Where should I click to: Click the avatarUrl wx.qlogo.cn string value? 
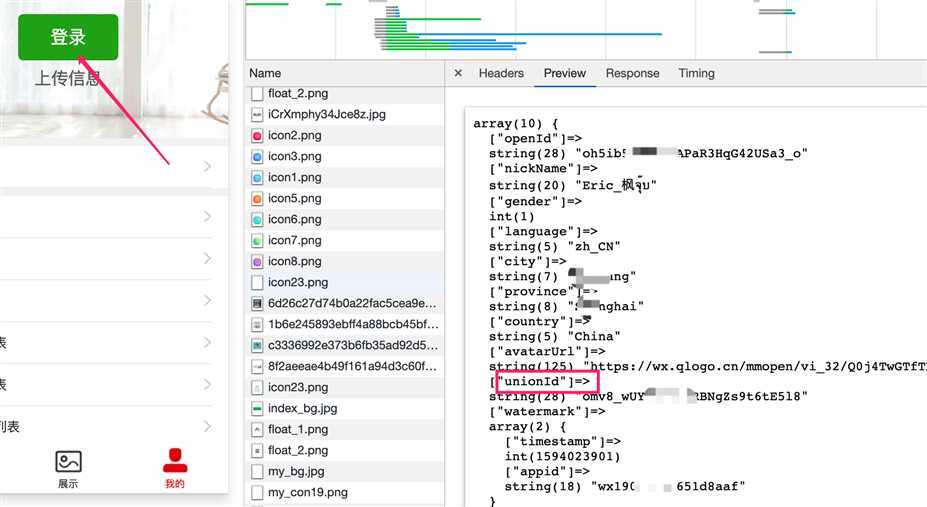[755, 366]
